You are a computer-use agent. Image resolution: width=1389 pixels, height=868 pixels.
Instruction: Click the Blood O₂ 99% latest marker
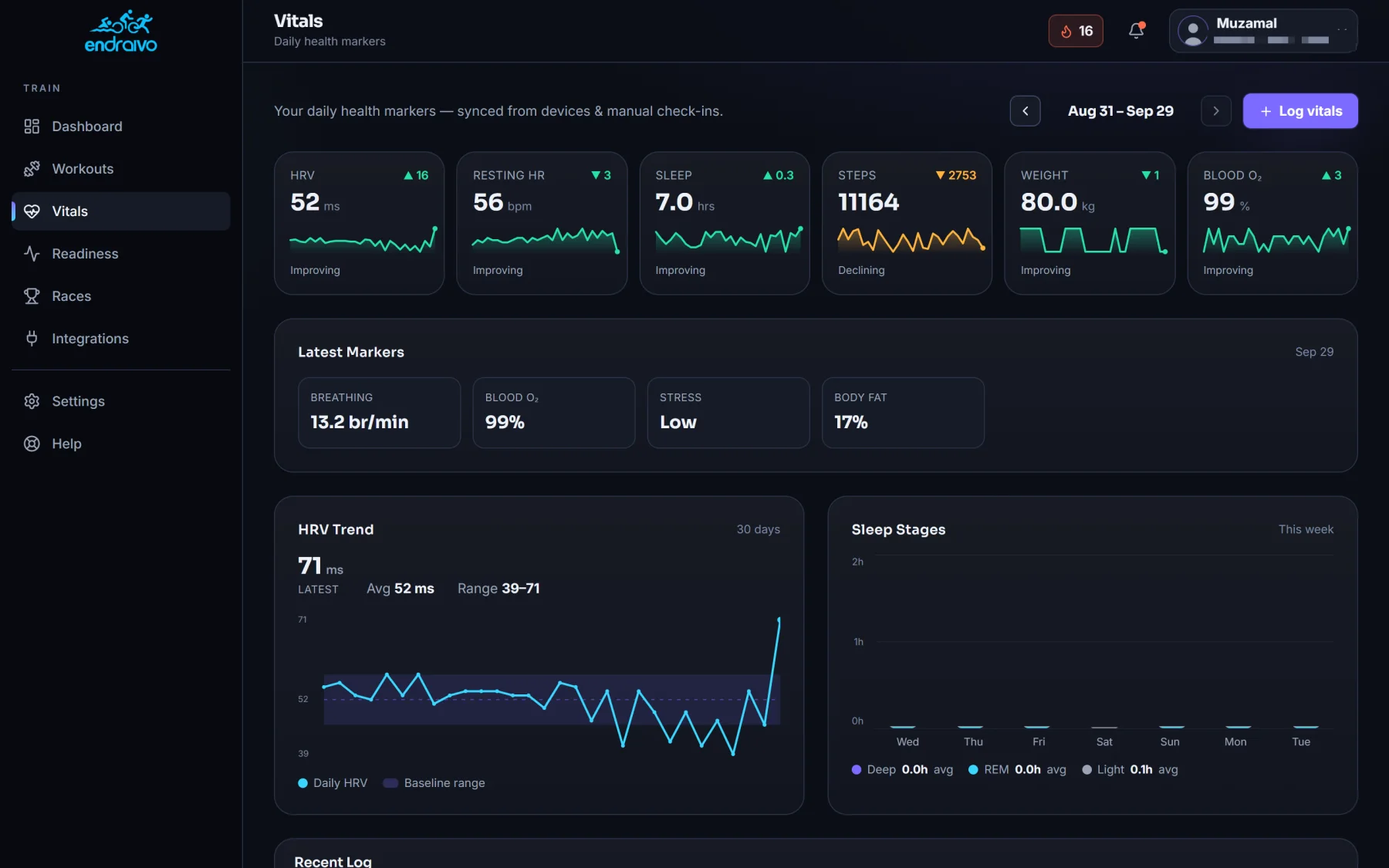(x=553, y=413)
